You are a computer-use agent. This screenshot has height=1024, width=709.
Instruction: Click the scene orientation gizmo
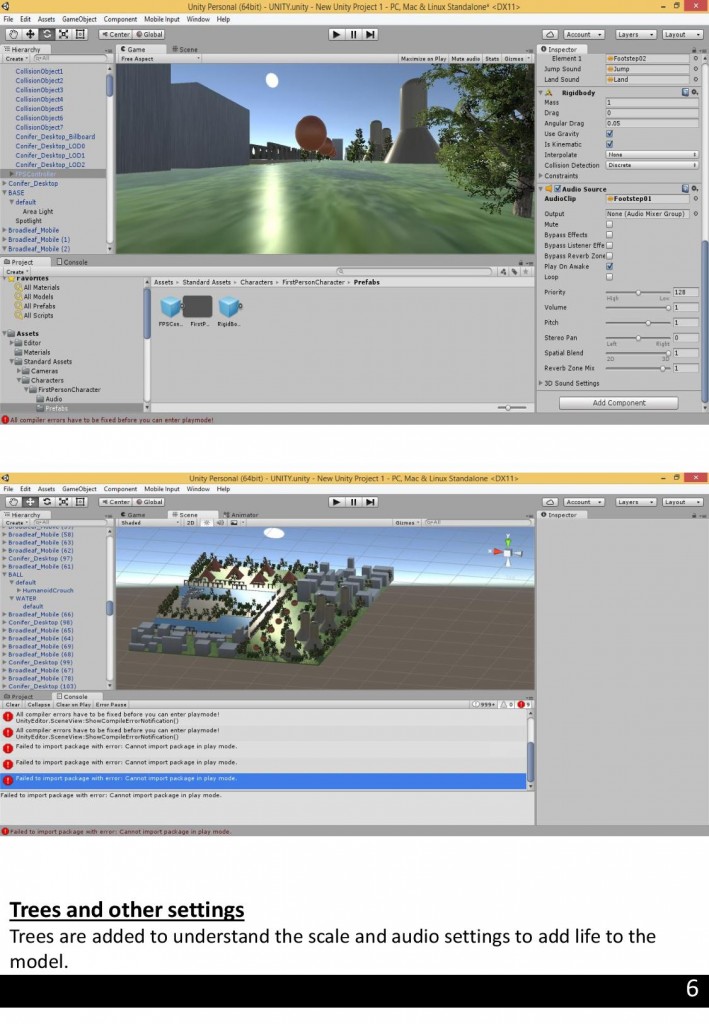coord(508,551)
